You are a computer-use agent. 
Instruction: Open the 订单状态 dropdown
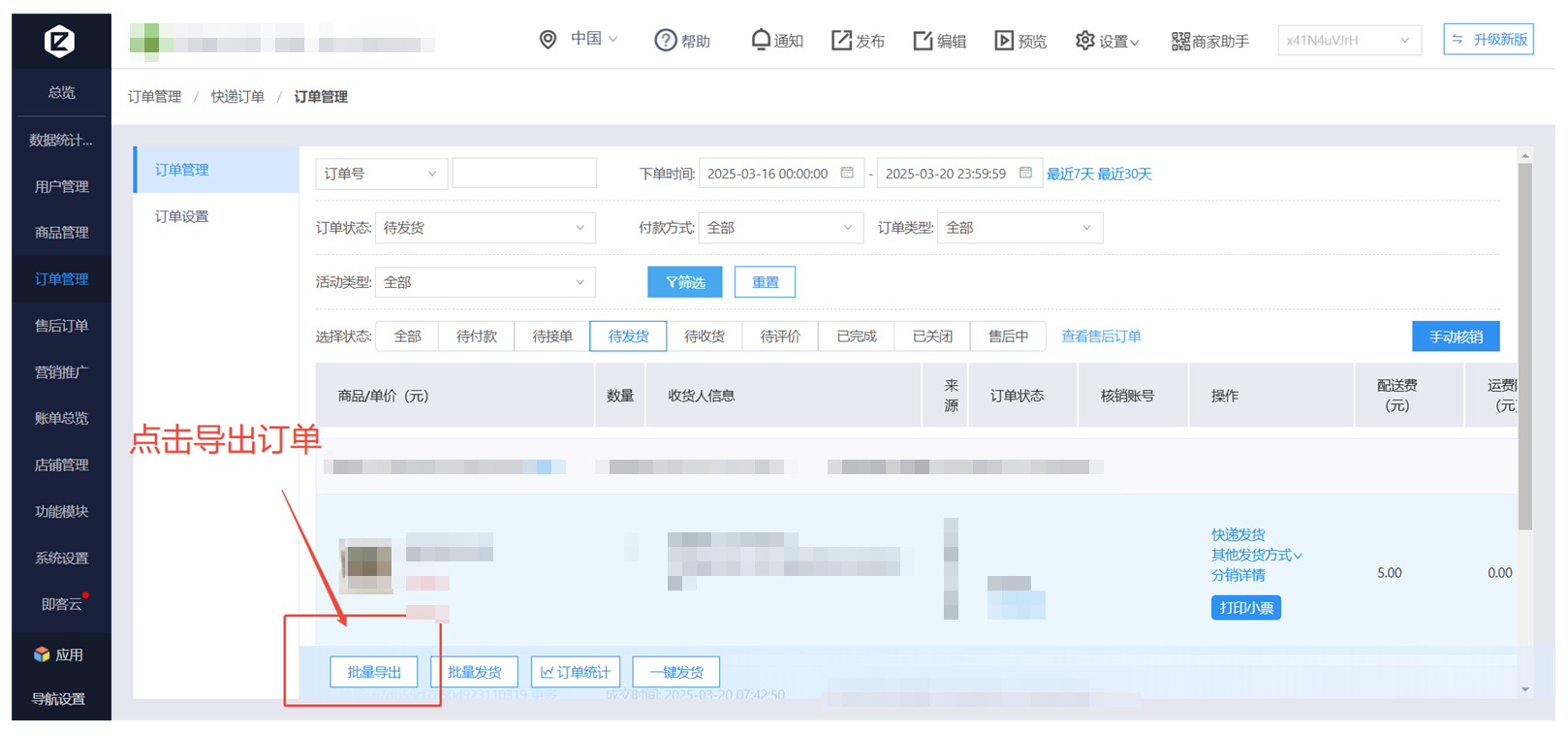click(486, 228)
